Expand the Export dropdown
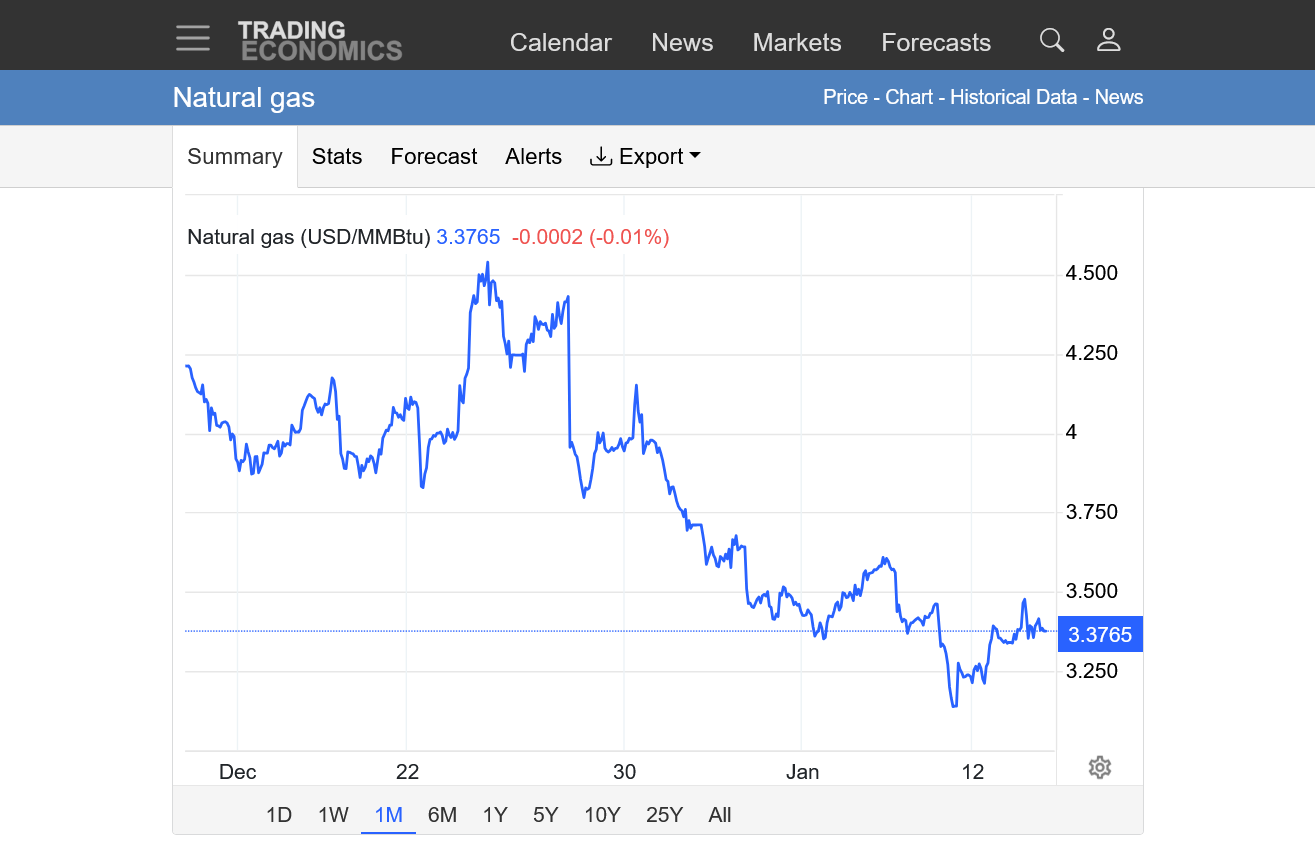Image resolution: width=1315 pixels, height=863 pixels. tap(645, 157)
